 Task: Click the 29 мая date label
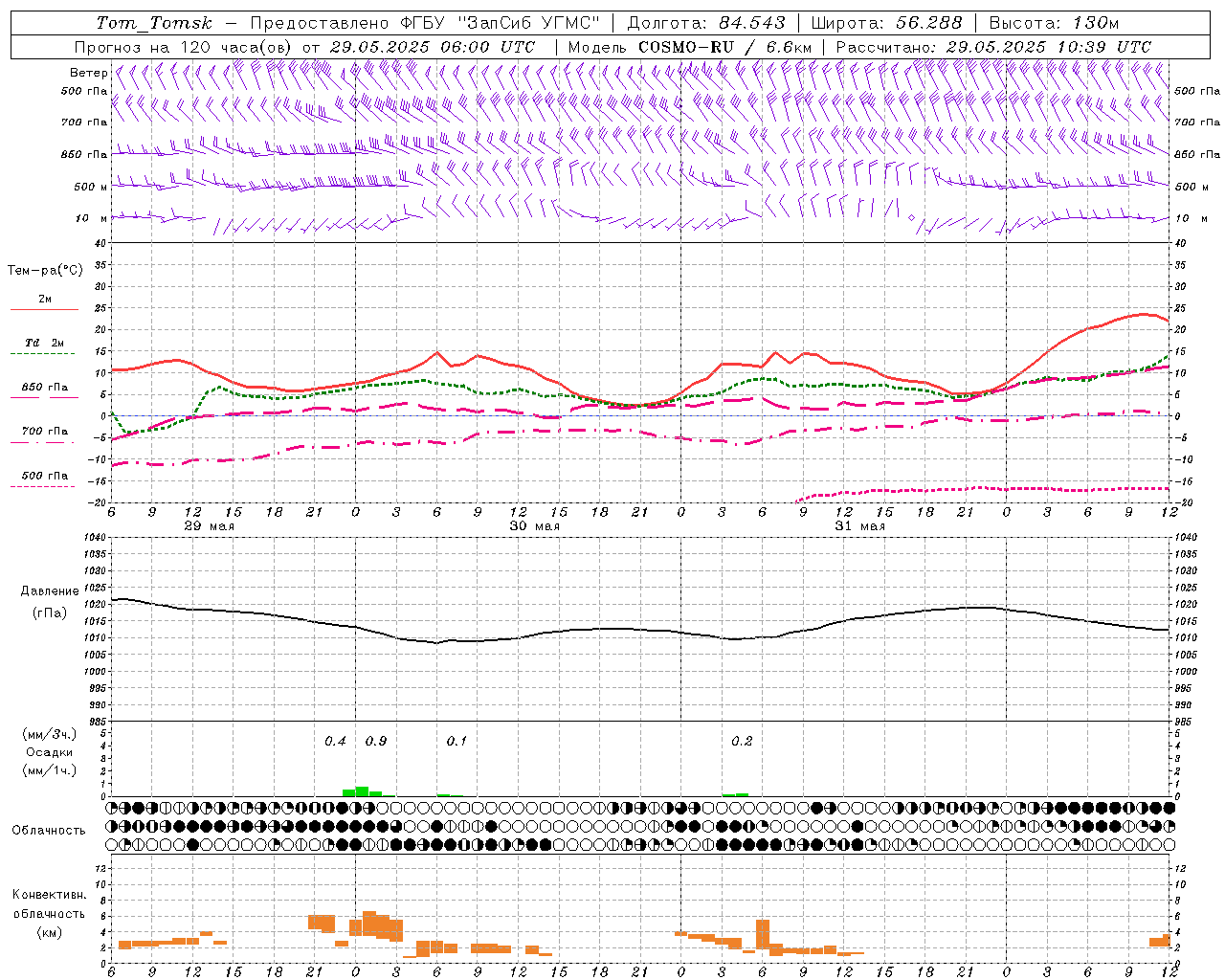[x=208, y=526]
